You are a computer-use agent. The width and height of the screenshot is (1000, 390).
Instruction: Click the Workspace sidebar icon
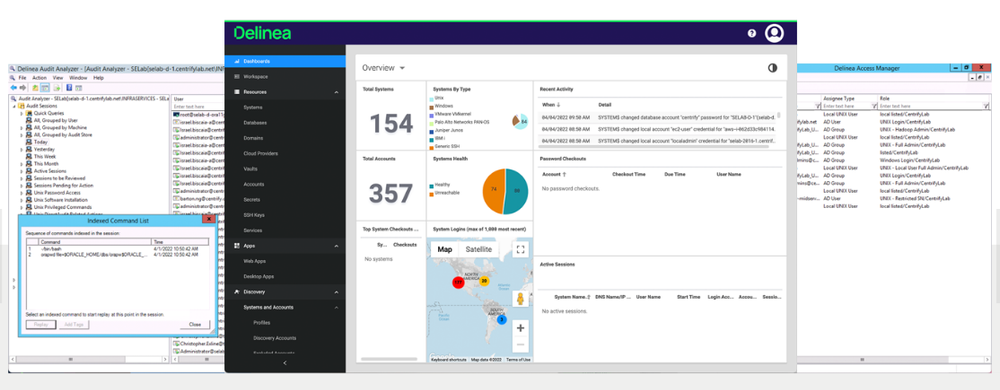(x=236, y=76)
